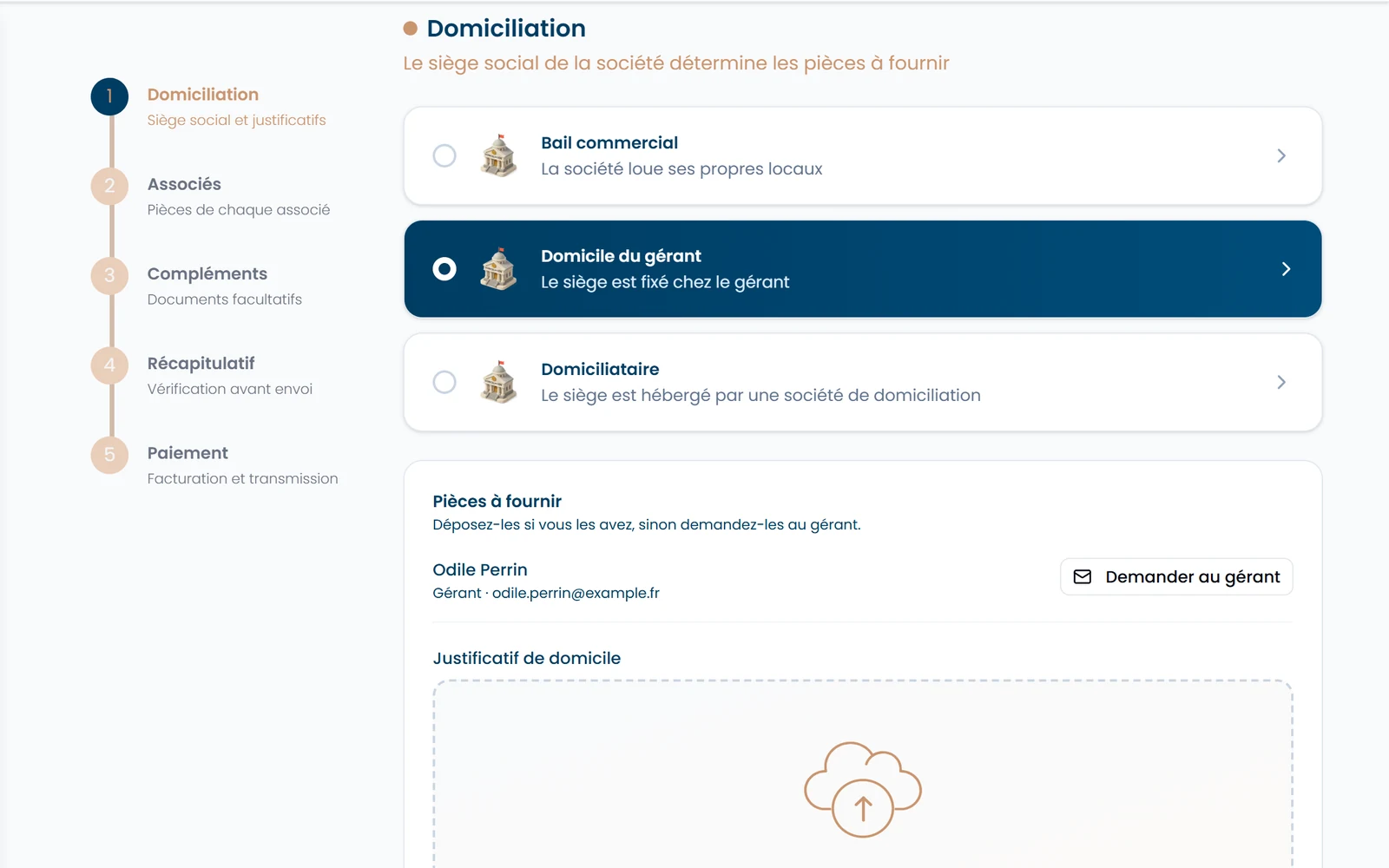Click the building icon on Domicile du gérant card
The image size is (1389, 868).
click(x=499, y=269)
